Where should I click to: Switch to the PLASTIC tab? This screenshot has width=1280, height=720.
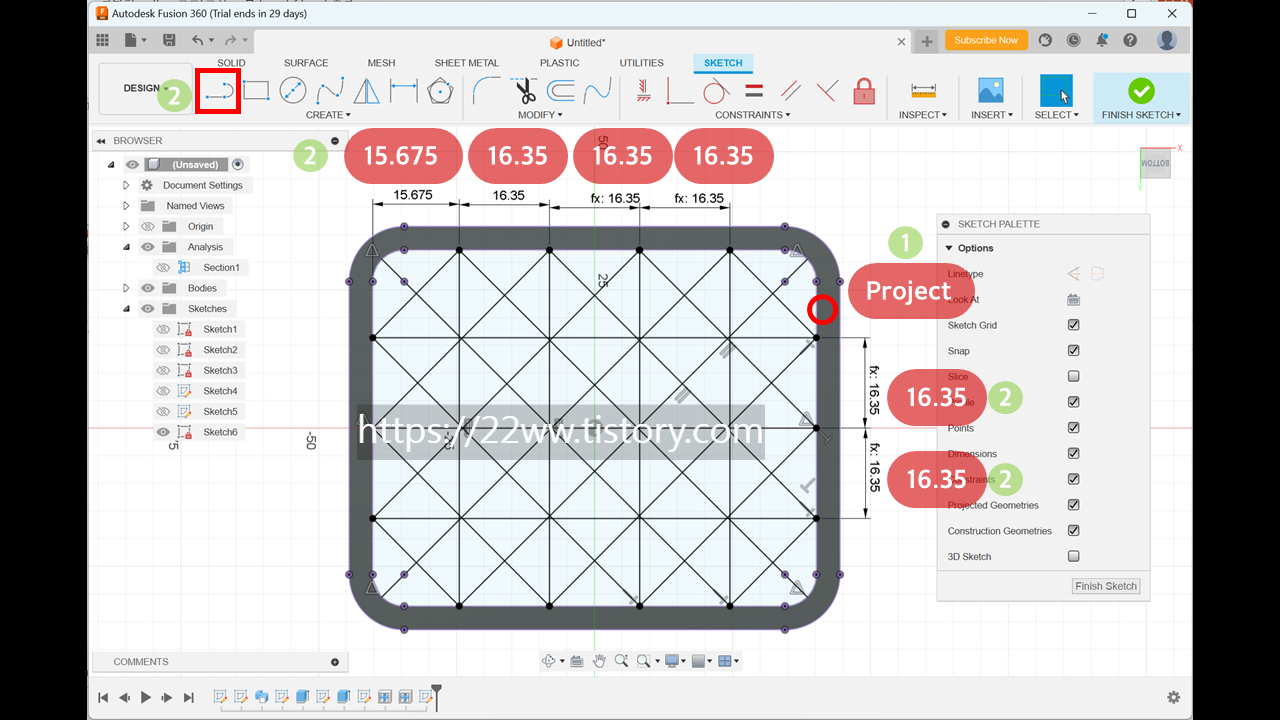(559, 63)
